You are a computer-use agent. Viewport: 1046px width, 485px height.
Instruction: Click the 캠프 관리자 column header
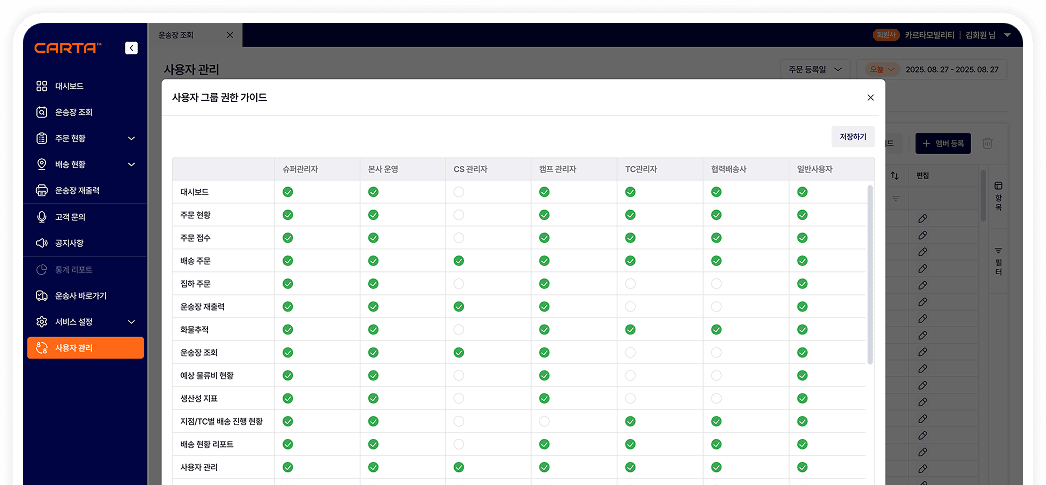pos(558,169)
